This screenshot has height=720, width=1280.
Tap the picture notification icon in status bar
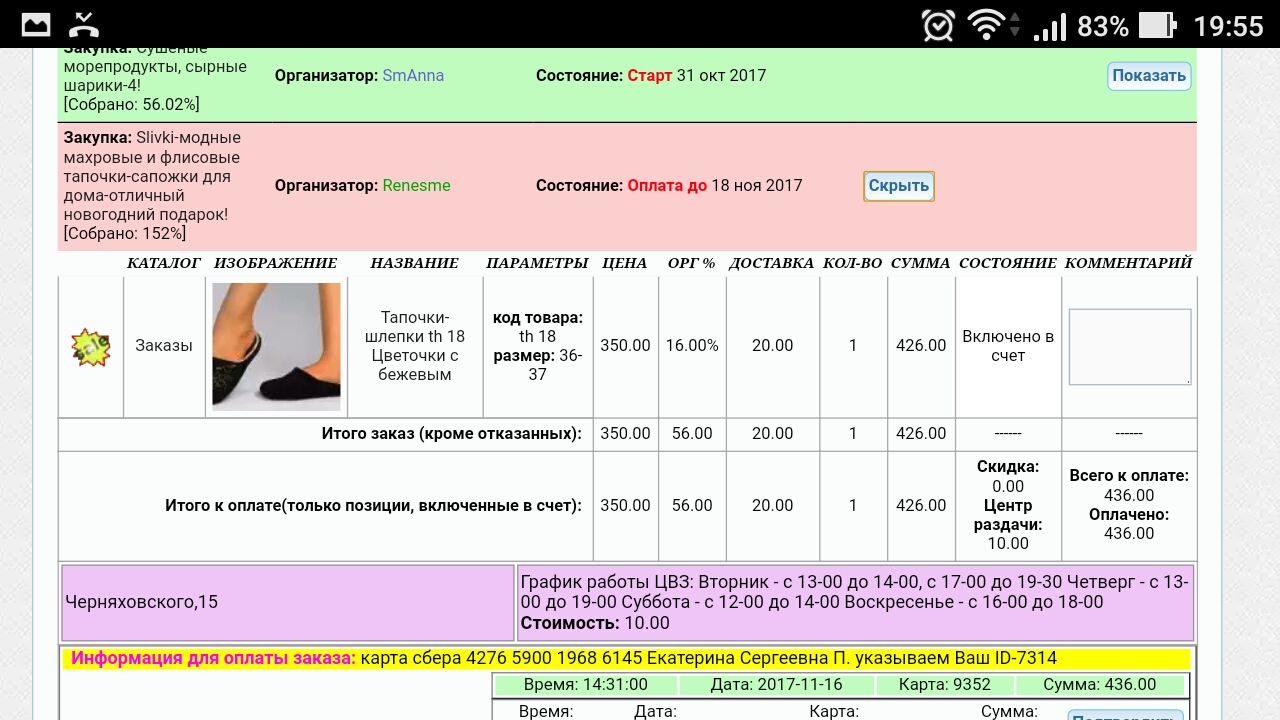(36, 24)
